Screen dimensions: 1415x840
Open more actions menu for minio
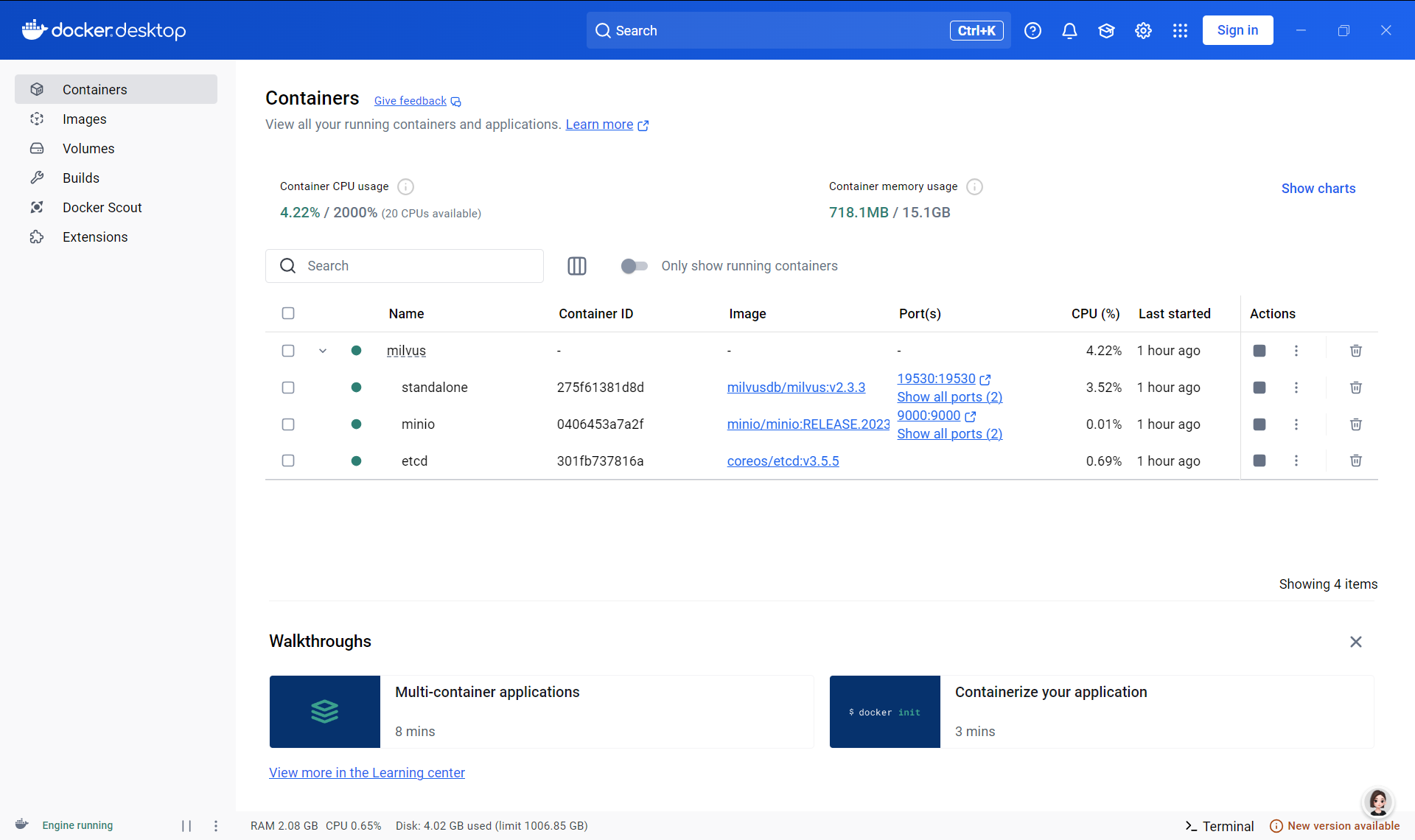1296,424
